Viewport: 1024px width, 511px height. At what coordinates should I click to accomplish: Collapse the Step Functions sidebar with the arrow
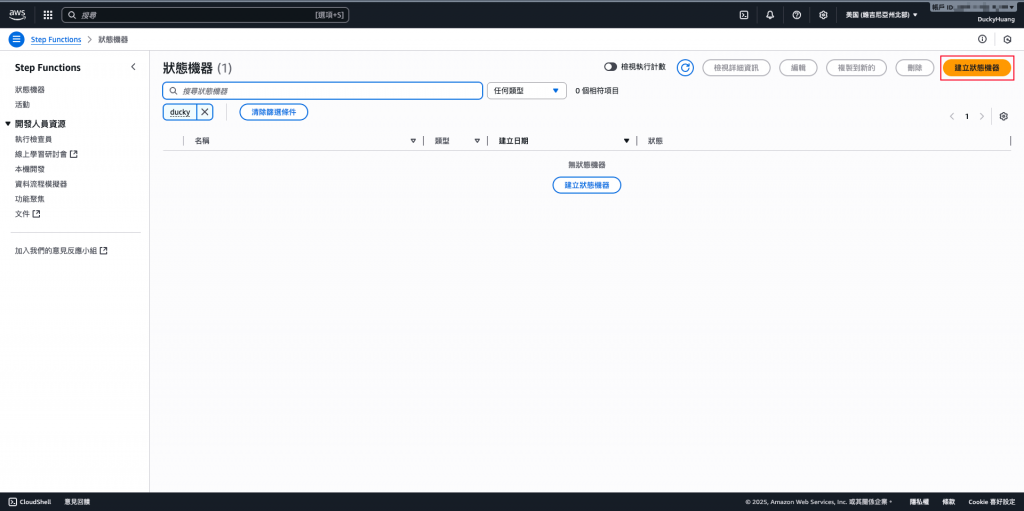click(133, 67)
